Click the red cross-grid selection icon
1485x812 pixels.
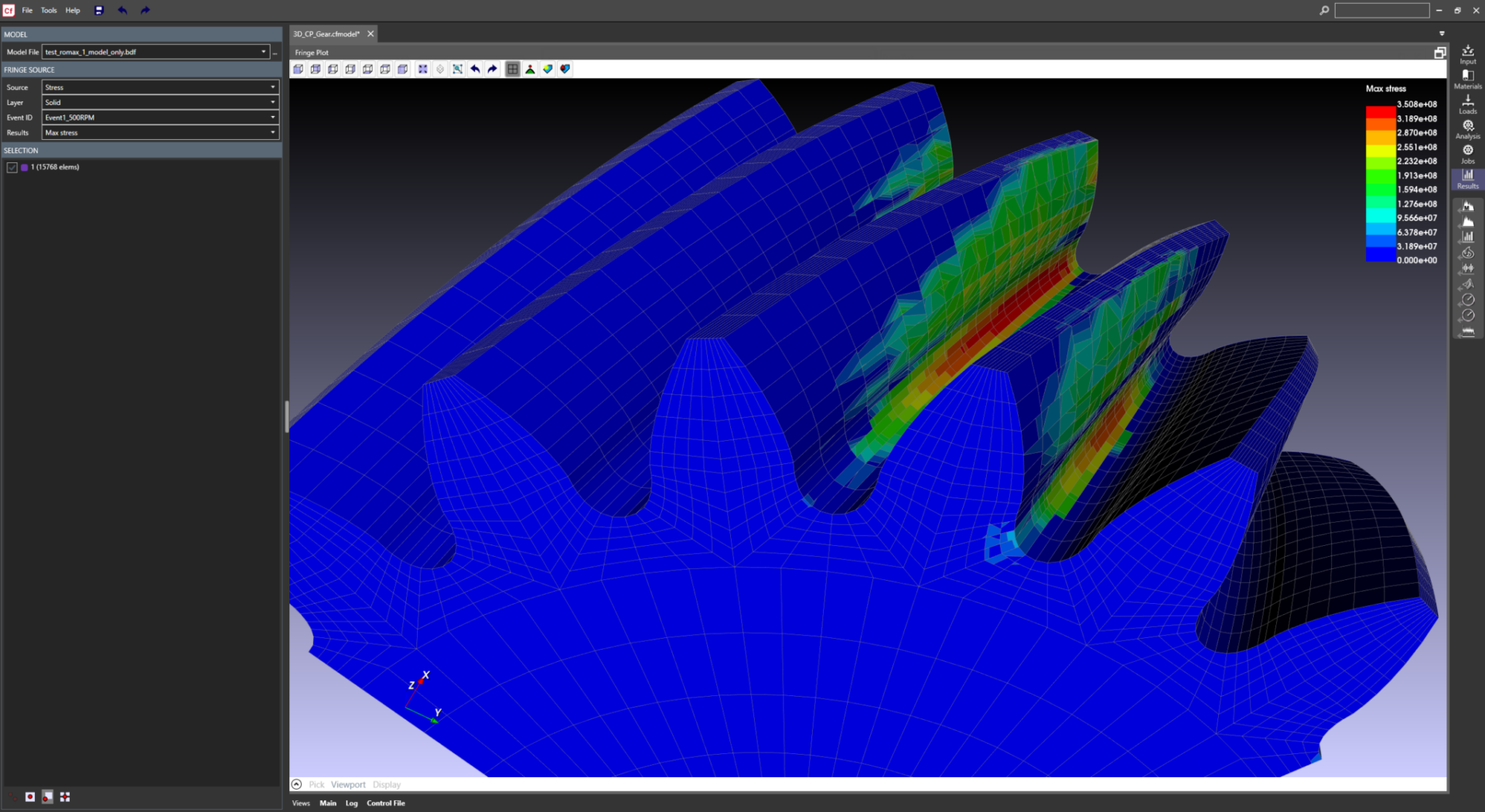click(x=65, y=797)
